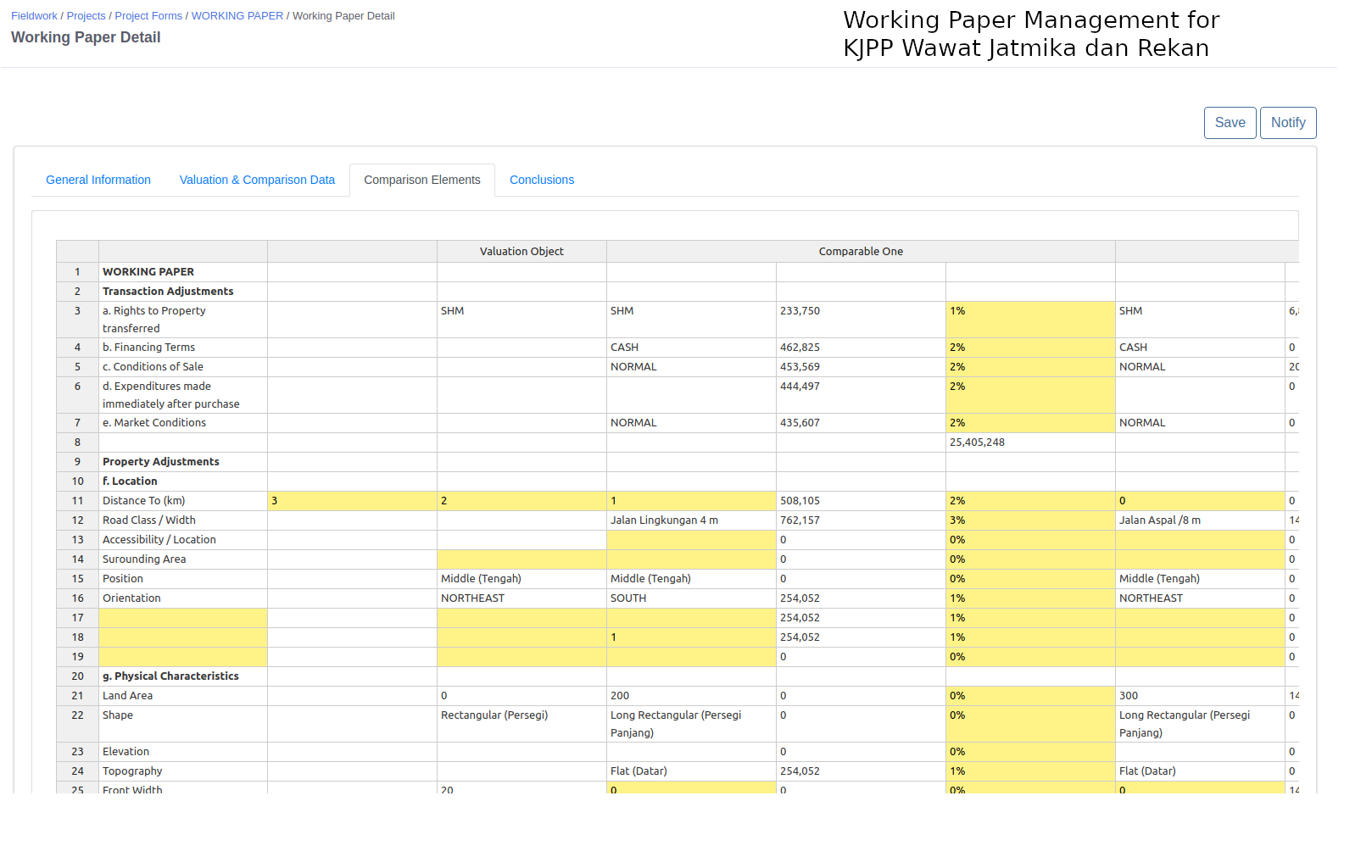Image resolution: width=1372 pixels, height=868 pixels.
Task: Open the Projects breadcrumb link
Action: pos(86,16)
